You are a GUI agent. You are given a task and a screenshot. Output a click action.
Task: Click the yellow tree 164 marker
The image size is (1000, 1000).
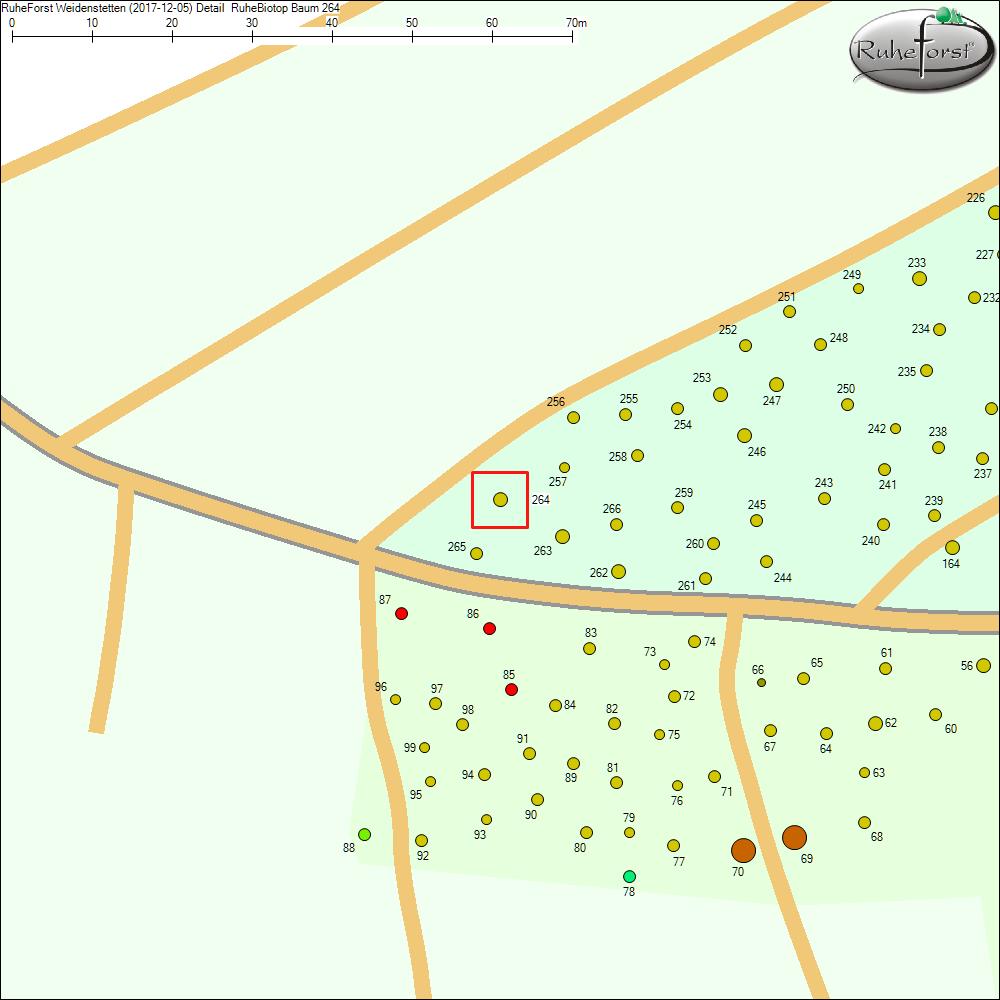pyautogui.click(x=952, y=547)
